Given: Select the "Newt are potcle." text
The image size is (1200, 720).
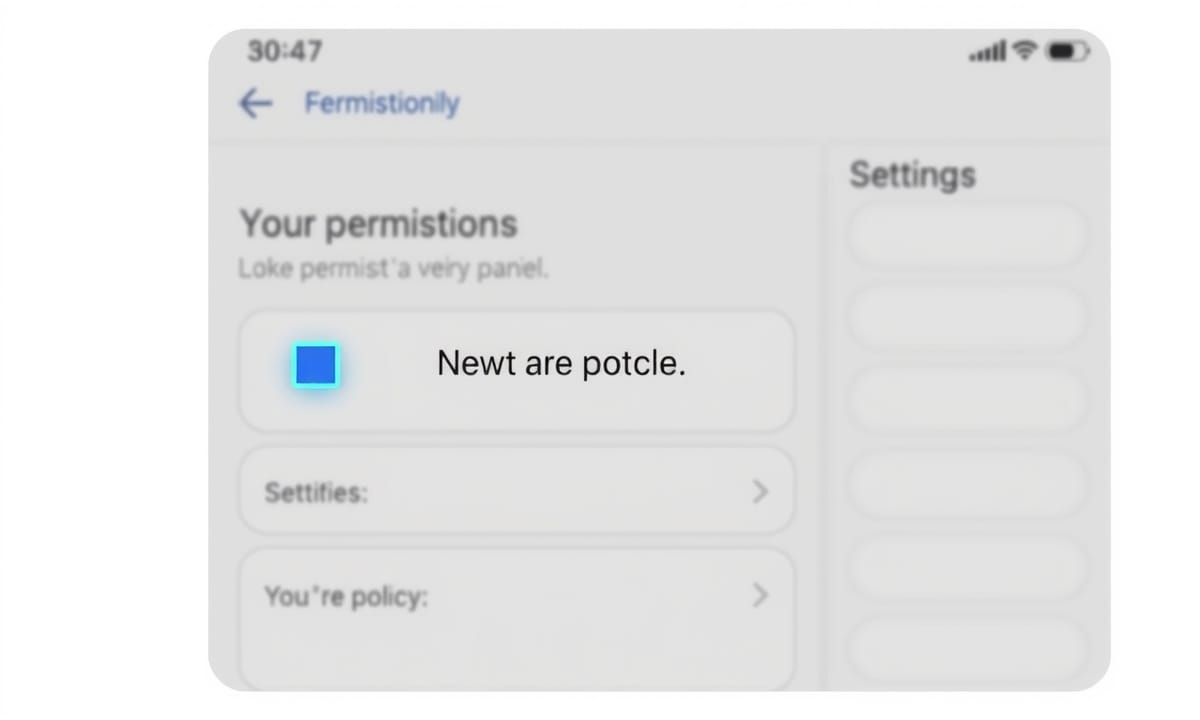Looking at the screenshot, I should [561, 364].
